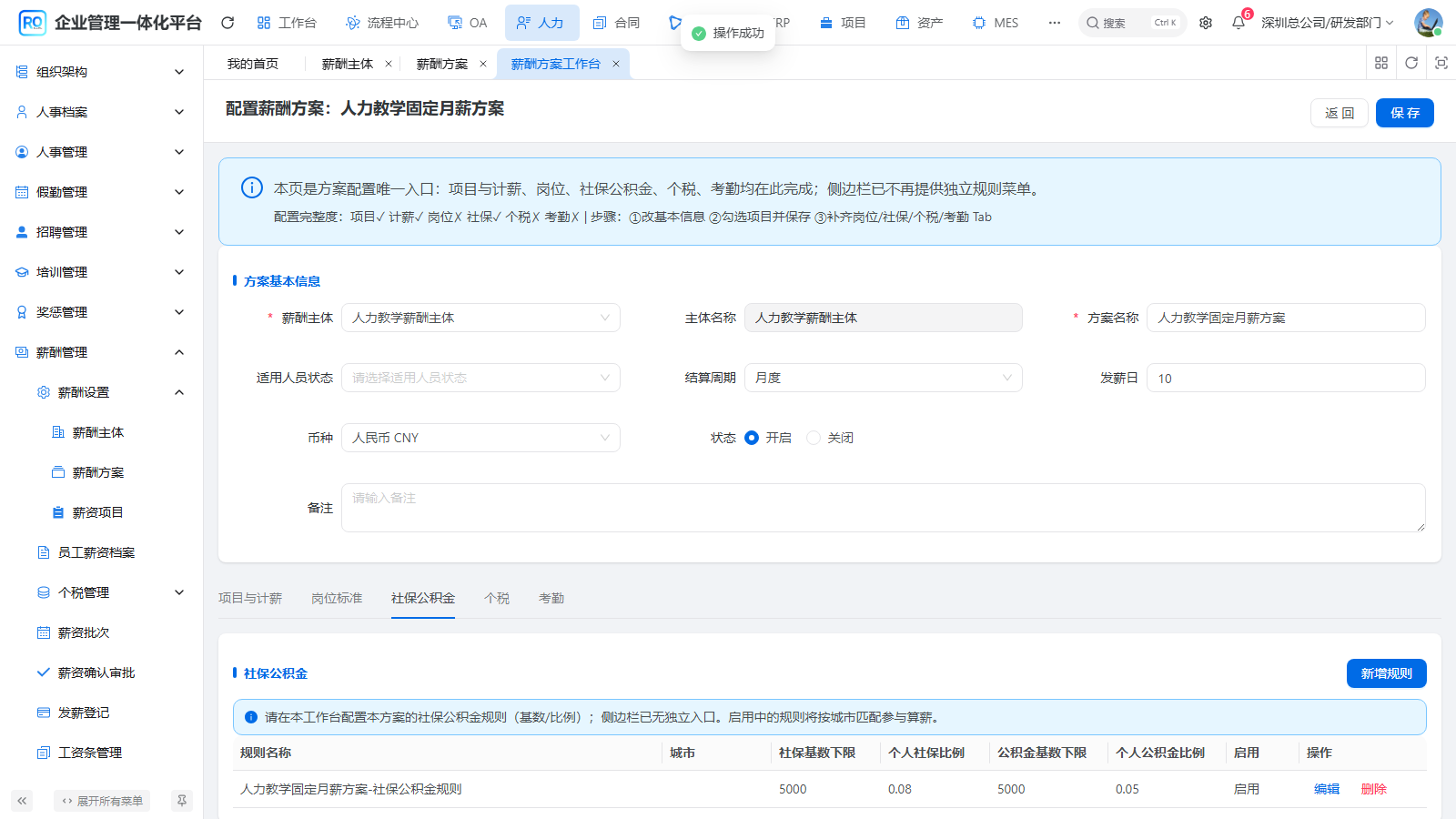1456x819 pixels.
Task: Close the 薪酬主体 tab
Action: (x=389, y=64)
